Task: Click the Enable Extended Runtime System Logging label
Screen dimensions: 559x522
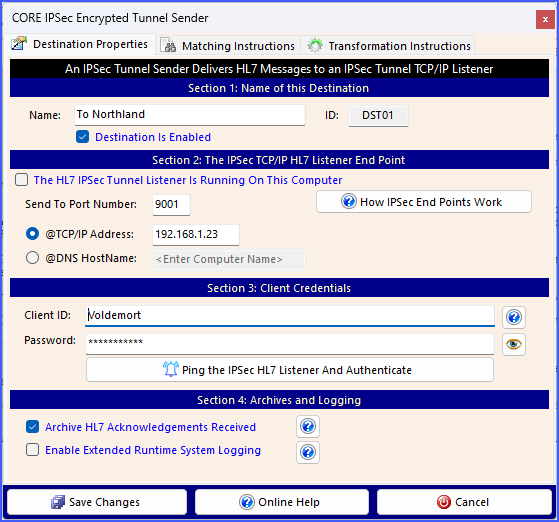Action: point(153,450)
